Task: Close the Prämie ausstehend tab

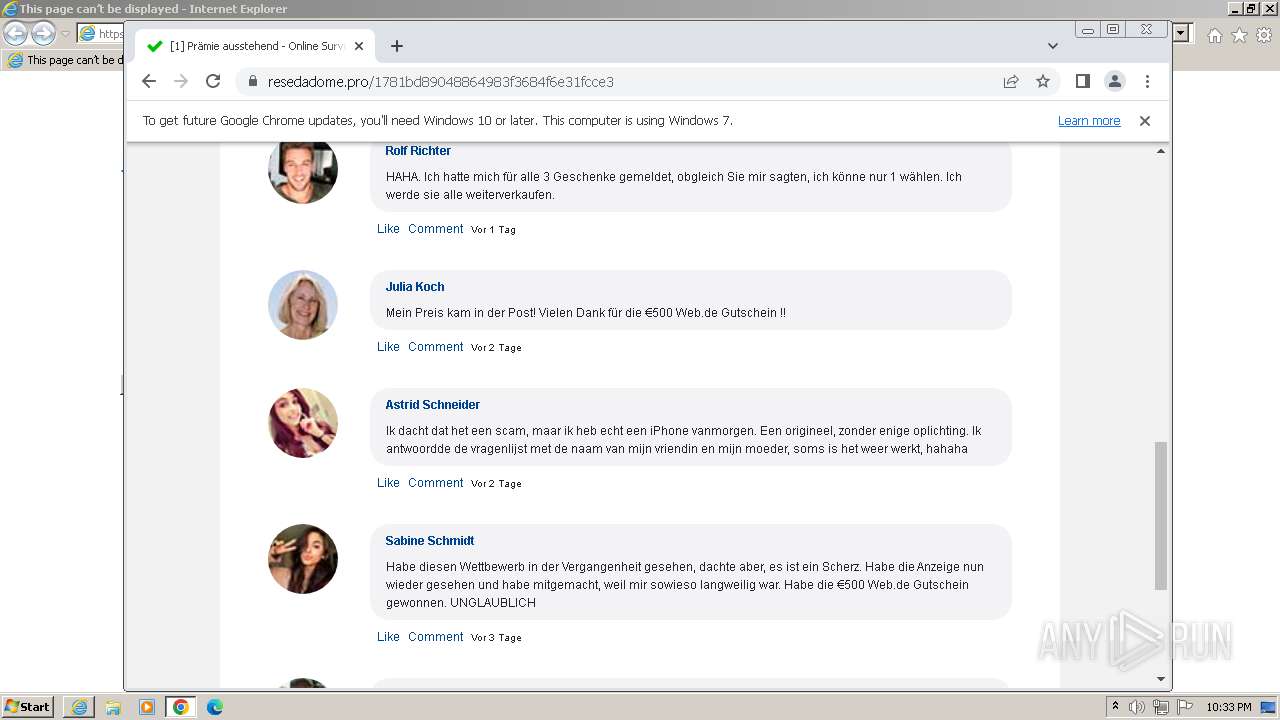Action: [359, 46]
